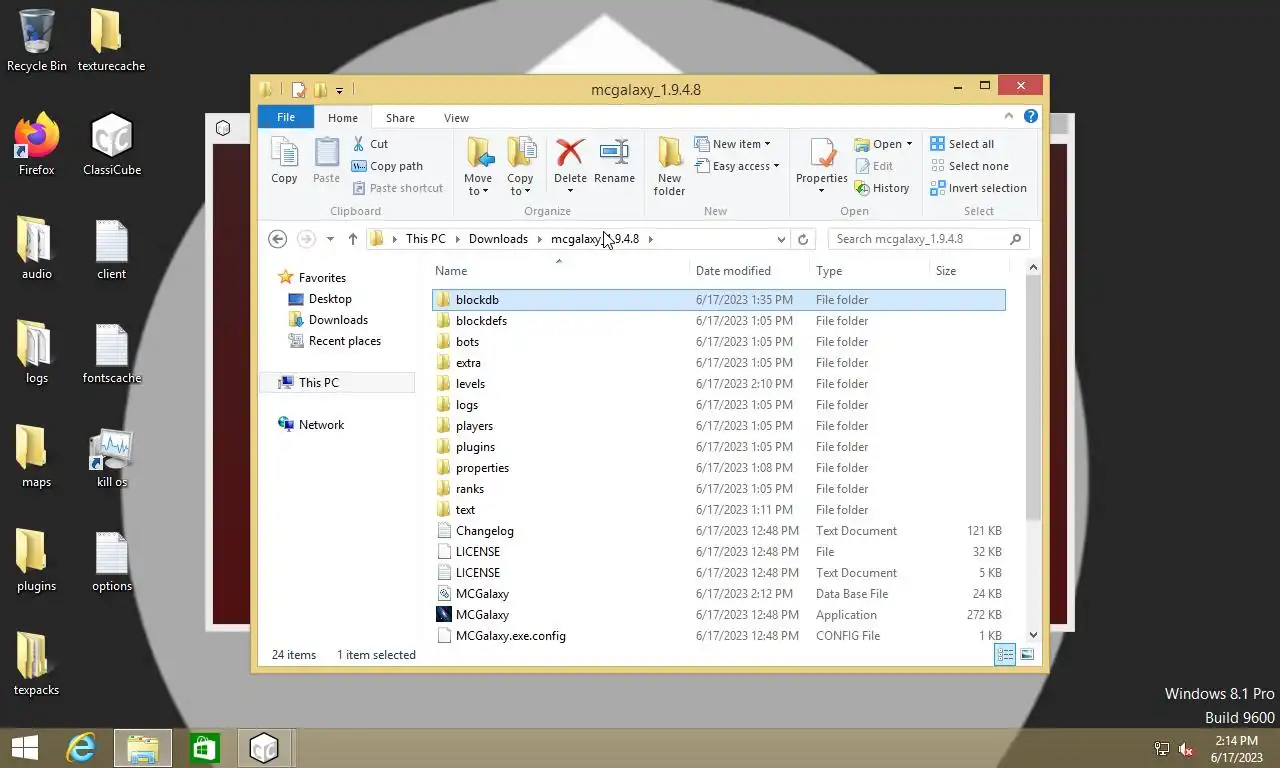Select the texturecache desktop folder

pyautogui.click(x=112, y=40)
